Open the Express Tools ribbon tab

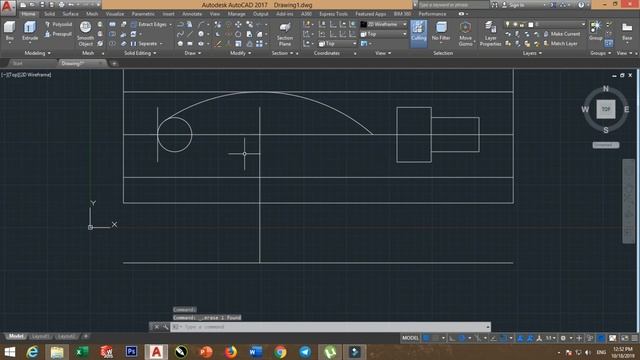point(333,14)
